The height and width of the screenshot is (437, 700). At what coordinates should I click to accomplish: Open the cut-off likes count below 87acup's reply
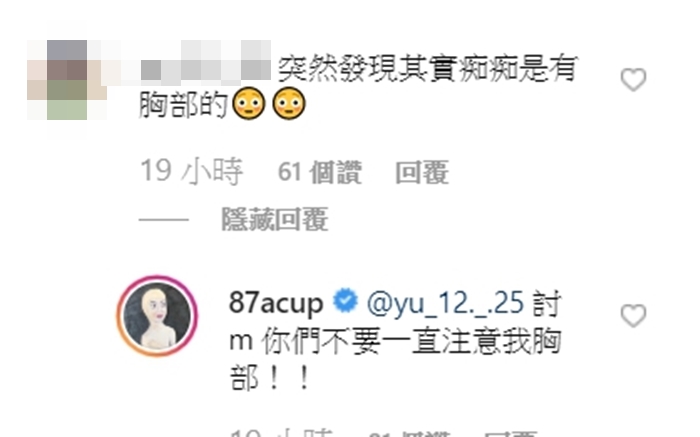pyautogui.click(x=410, y=433)
